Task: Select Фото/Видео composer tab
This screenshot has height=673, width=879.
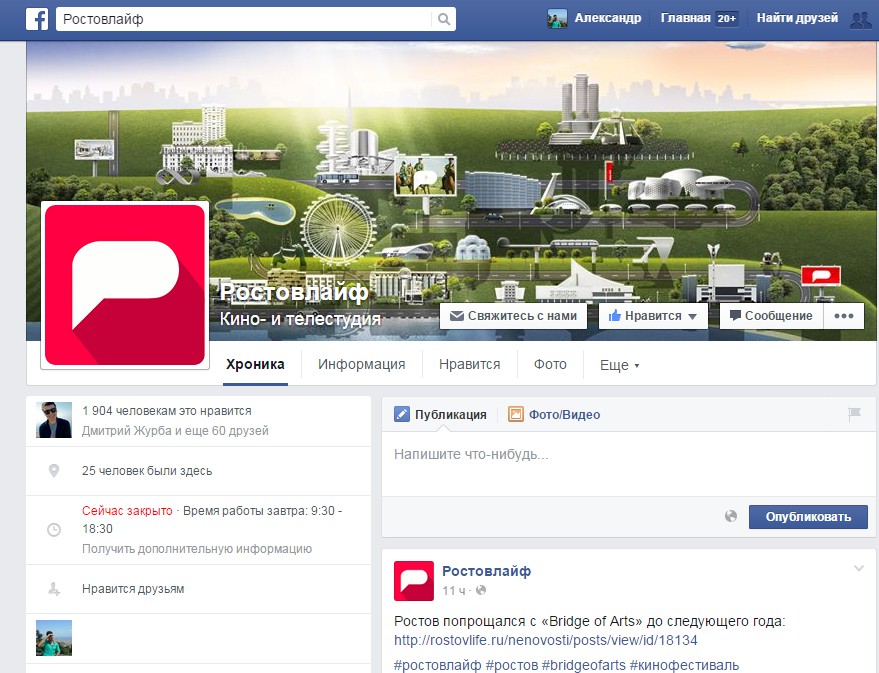Action: point(554,415)
